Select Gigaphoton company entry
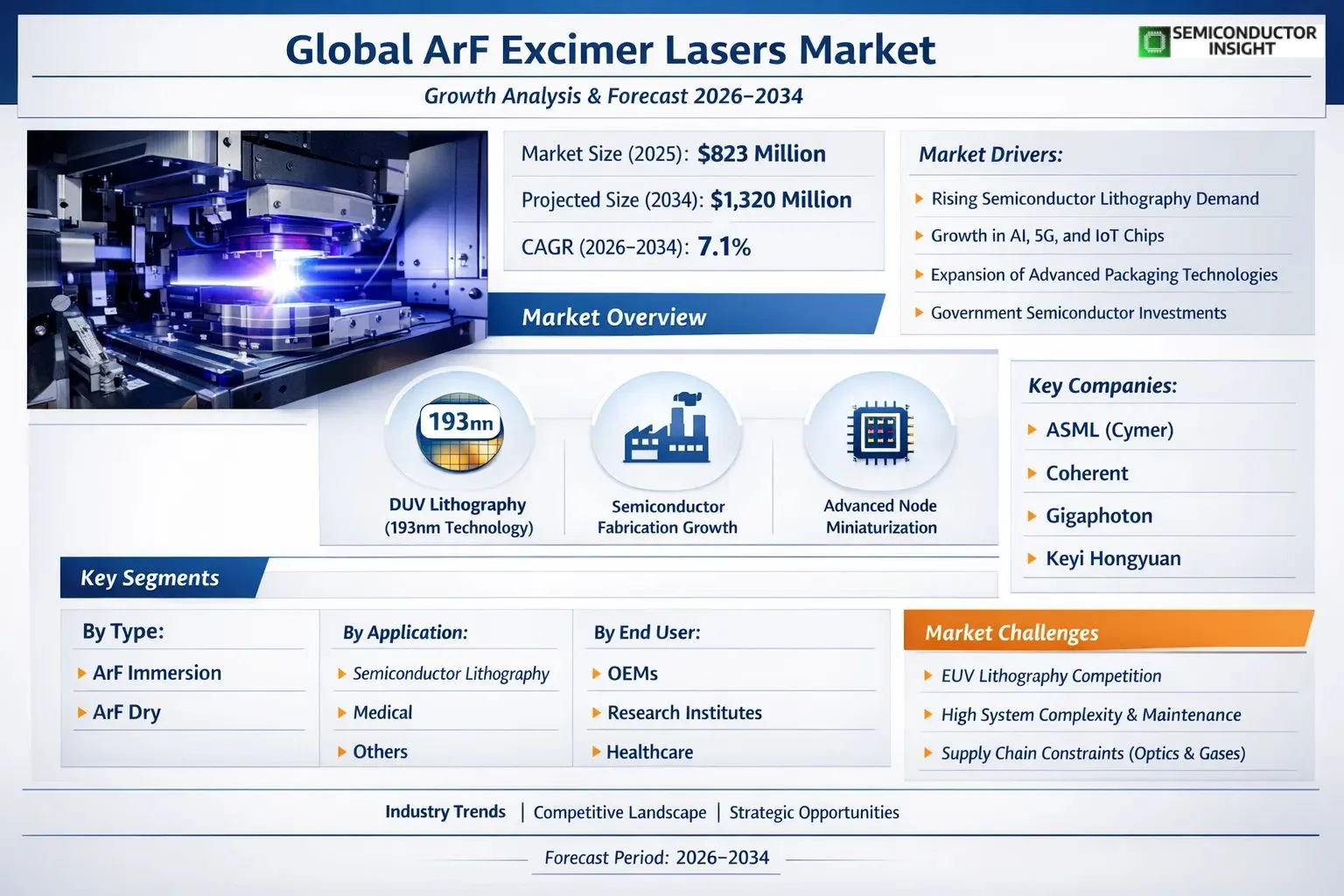This screenshot has height=896, width=1344. click(1099, 516)
